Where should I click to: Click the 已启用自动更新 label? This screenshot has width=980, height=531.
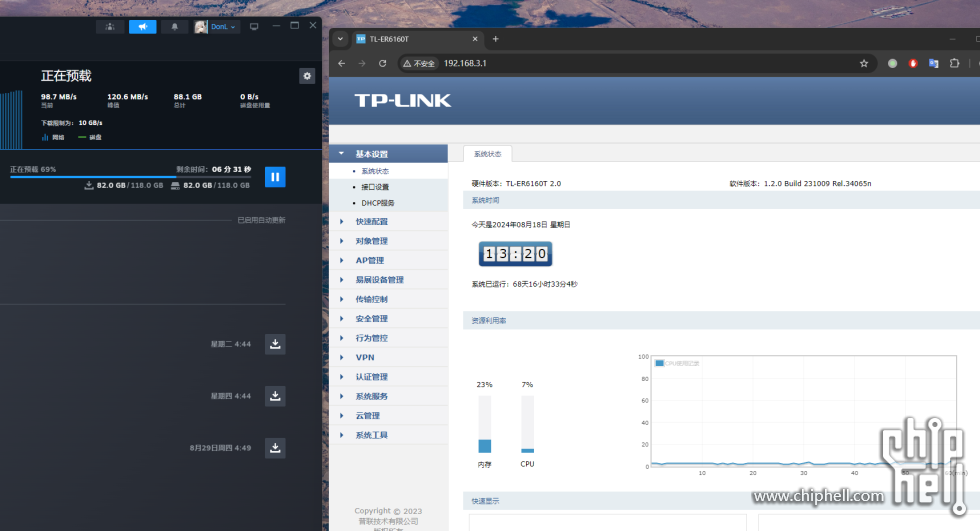pos(261,220)
